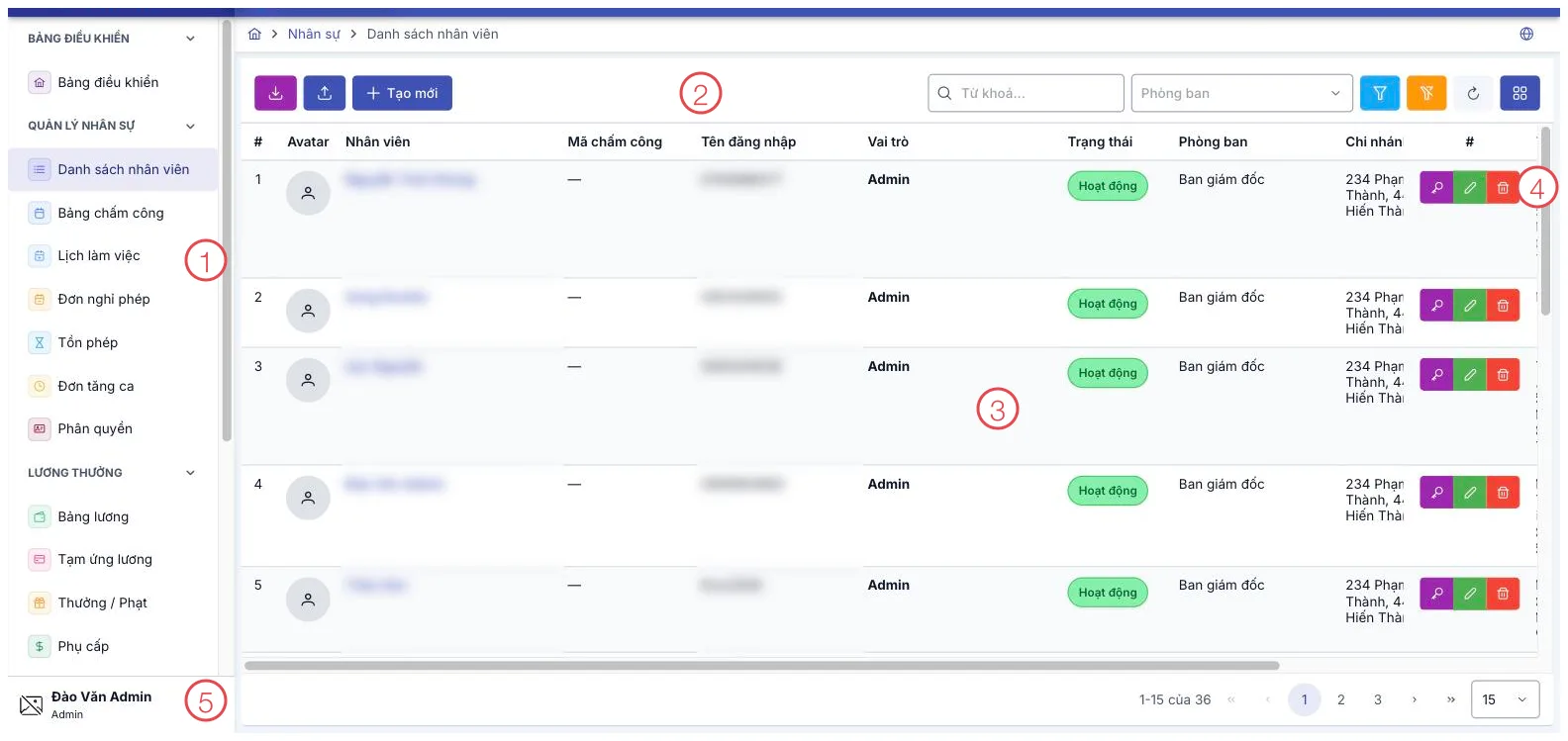
Task: Open Bảng lương menu item
Action: (x=113, y=516)
